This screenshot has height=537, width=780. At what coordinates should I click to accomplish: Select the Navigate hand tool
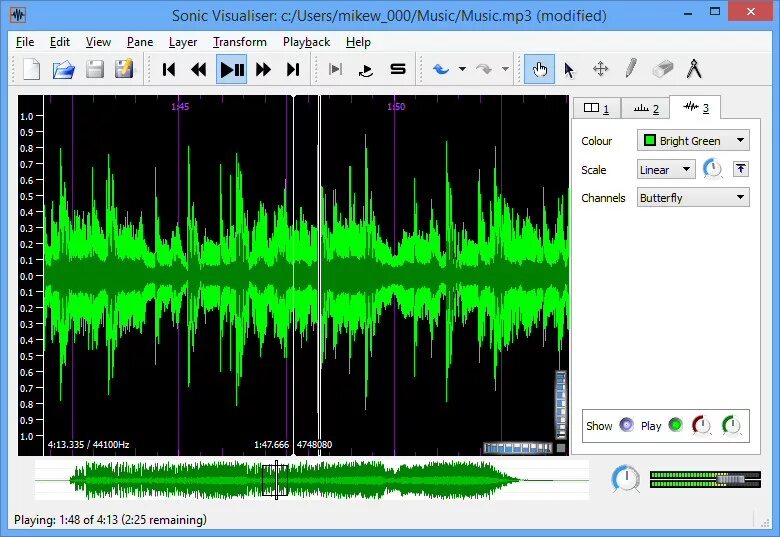tap(540, 69)
